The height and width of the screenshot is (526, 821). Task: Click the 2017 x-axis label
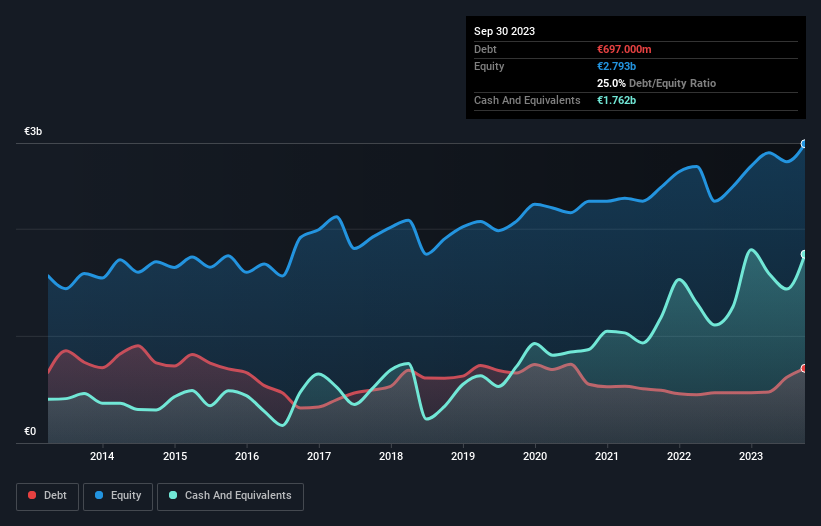coord(319,456)
